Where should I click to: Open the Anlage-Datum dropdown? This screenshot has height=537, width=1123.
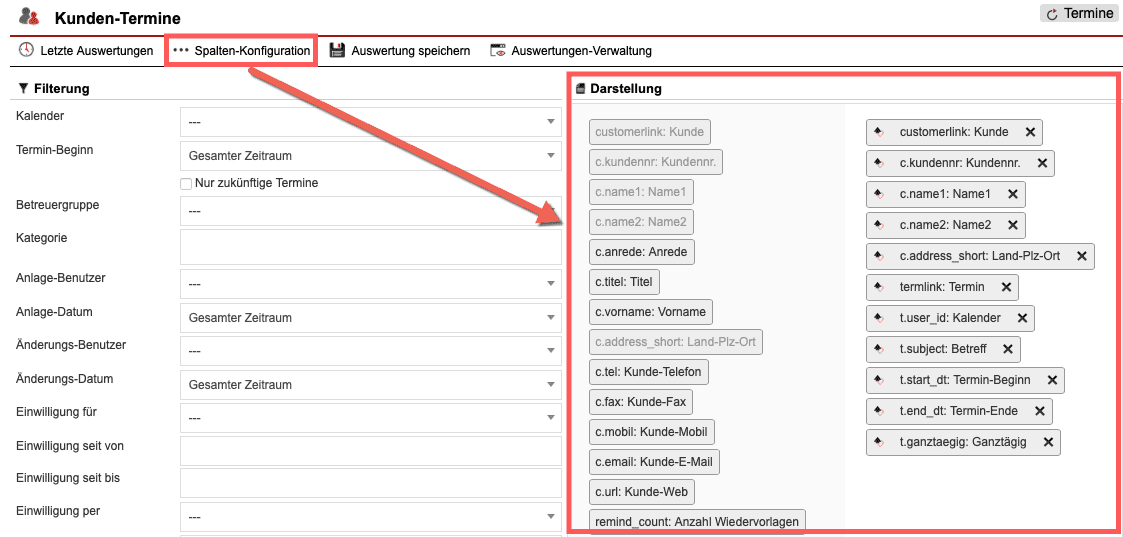click(x=370, y=318)
